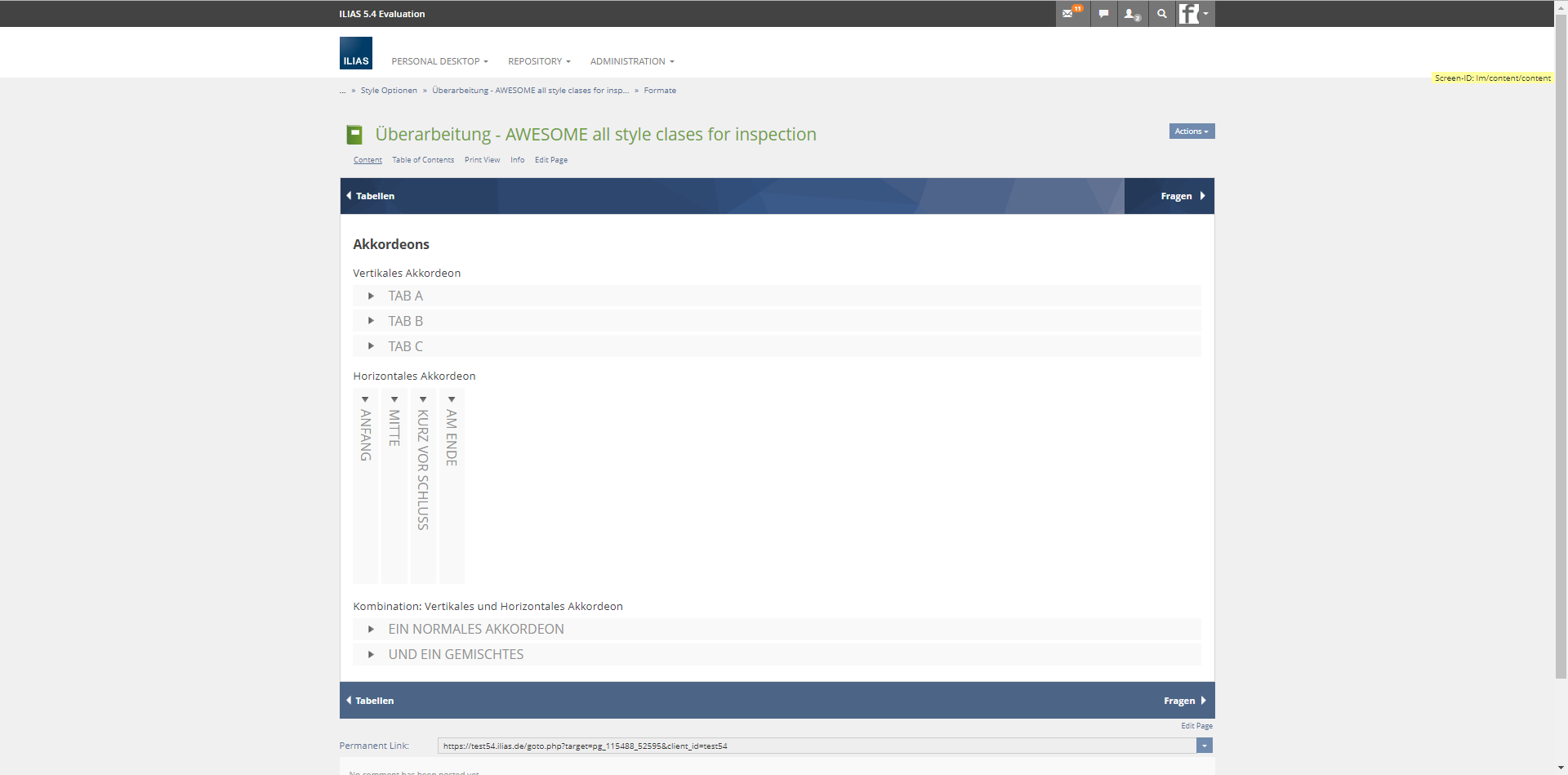Click the Vertikales Akkordeon label
Viewport: 1568px width, 775px height.
point(407,273)
